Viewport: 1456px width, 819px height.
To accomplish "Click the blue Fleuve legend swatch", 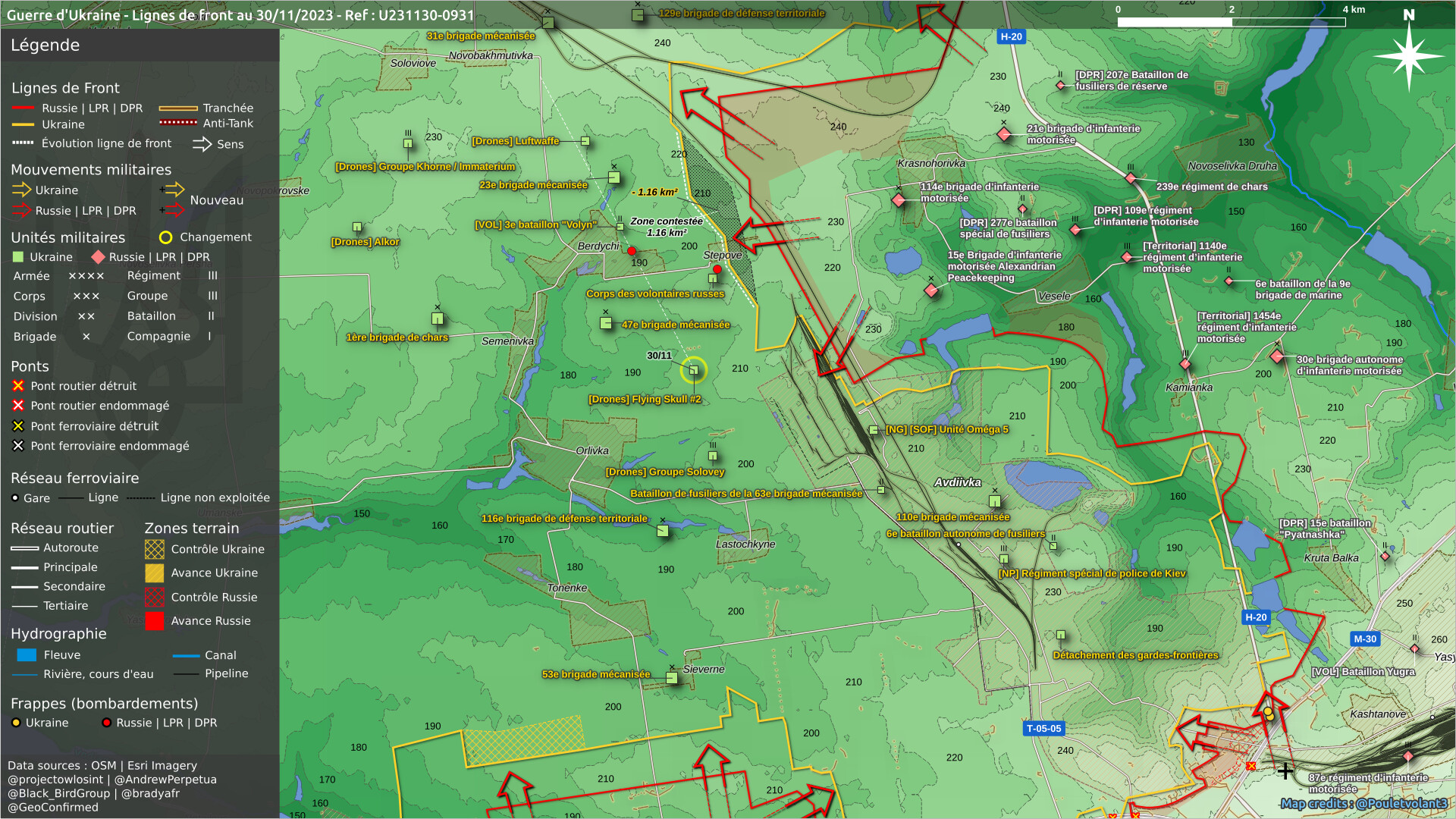I will click(27, 655).
